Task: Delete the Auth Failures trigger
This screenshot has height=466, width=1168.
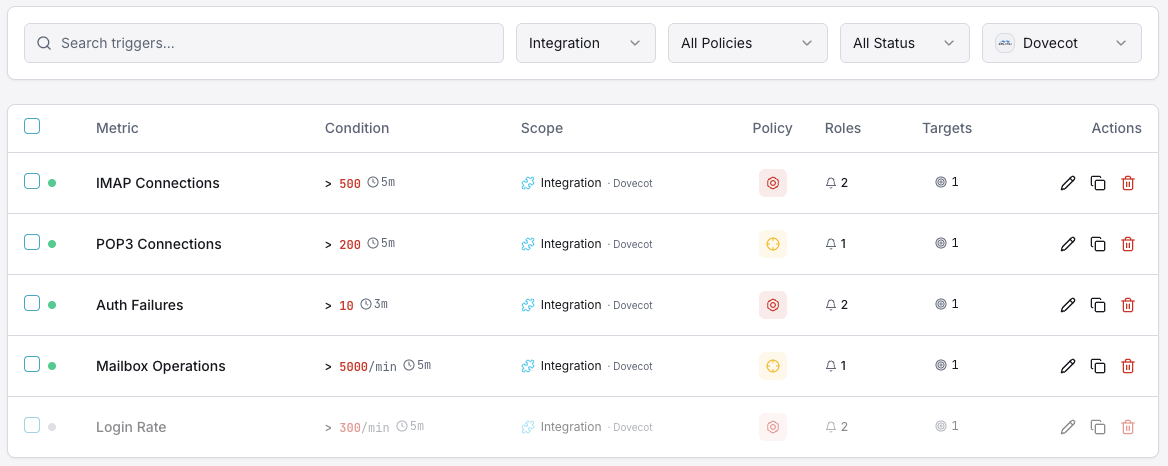Action: 1128,305
